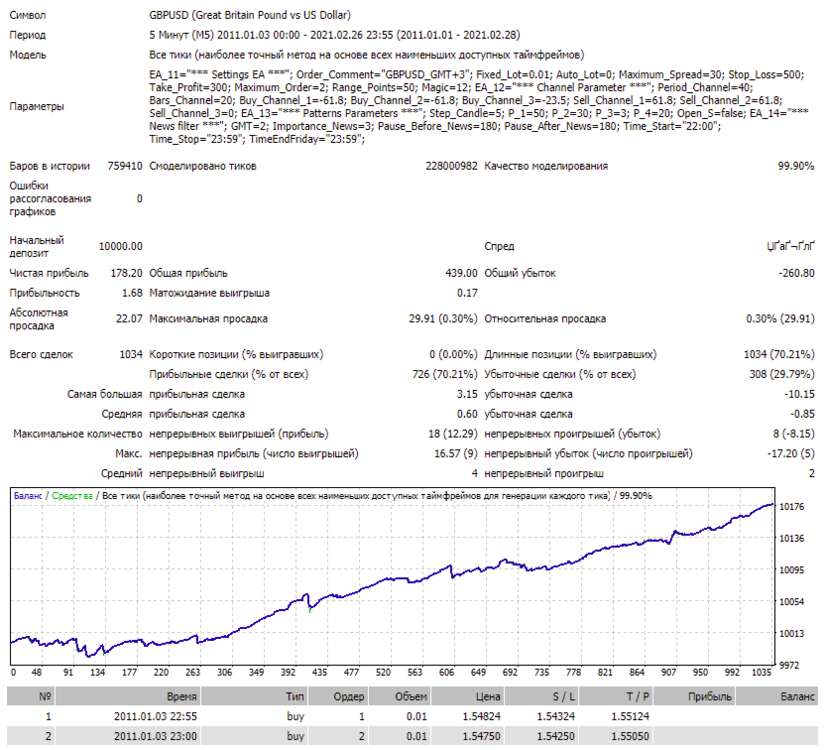
Task: Select the bars in history value 759410
Action: (x=125, y=166)
